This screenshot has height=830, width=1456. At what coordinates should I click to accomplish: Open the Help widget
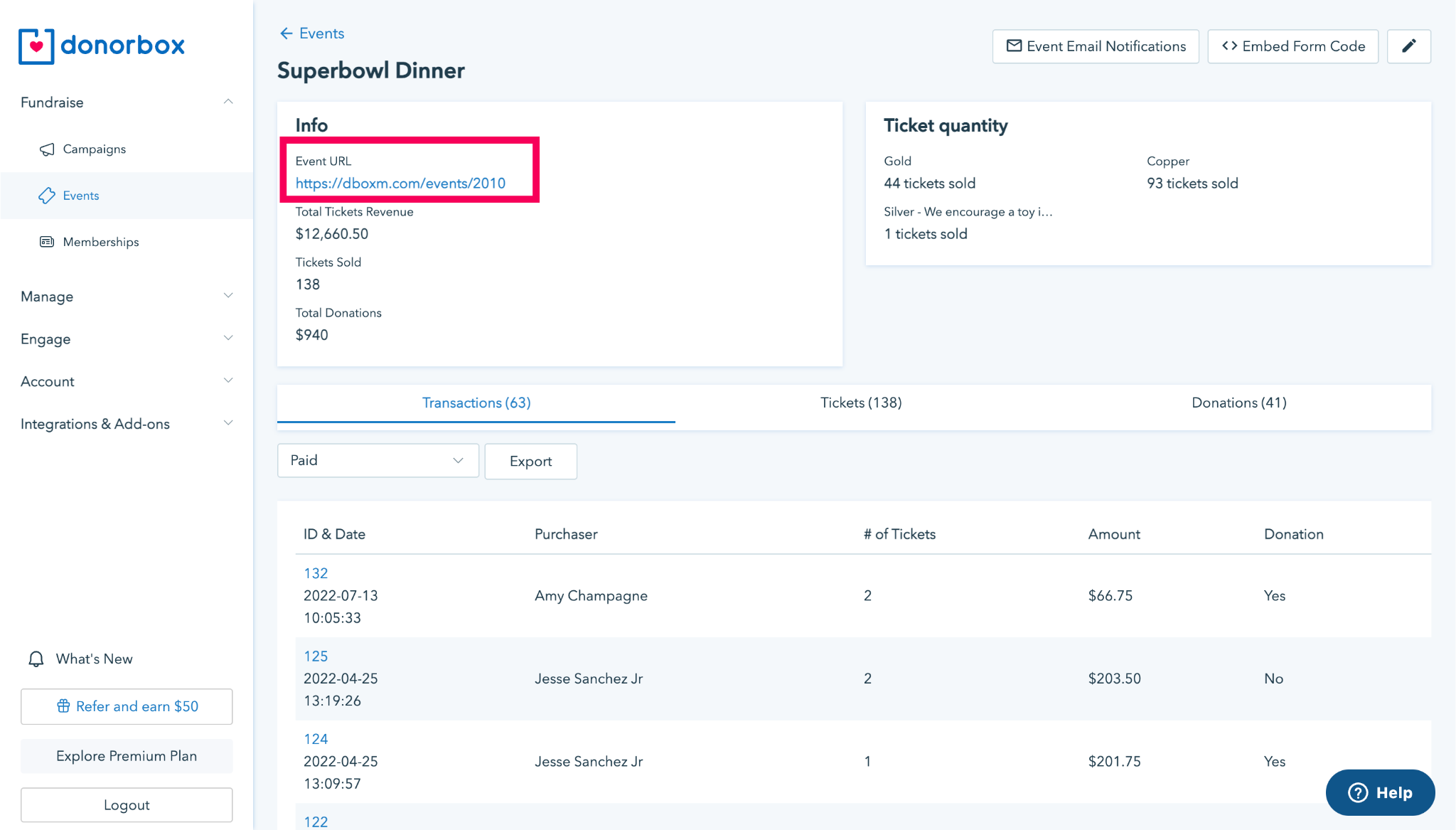[x=1380, y=792]
